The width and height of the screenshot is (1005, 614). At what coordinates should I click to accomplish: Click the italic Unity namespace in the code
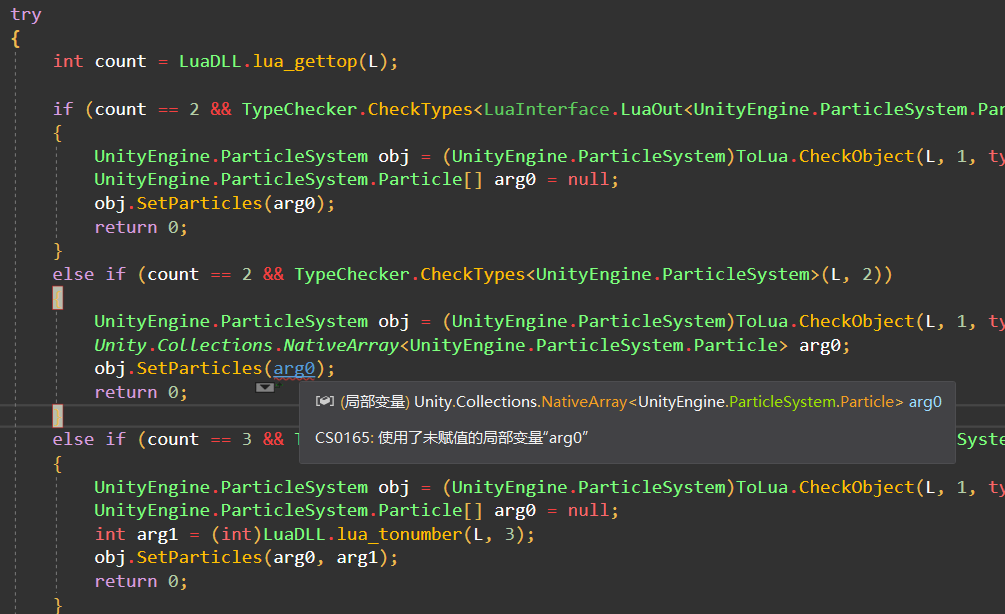click(120, 345)
